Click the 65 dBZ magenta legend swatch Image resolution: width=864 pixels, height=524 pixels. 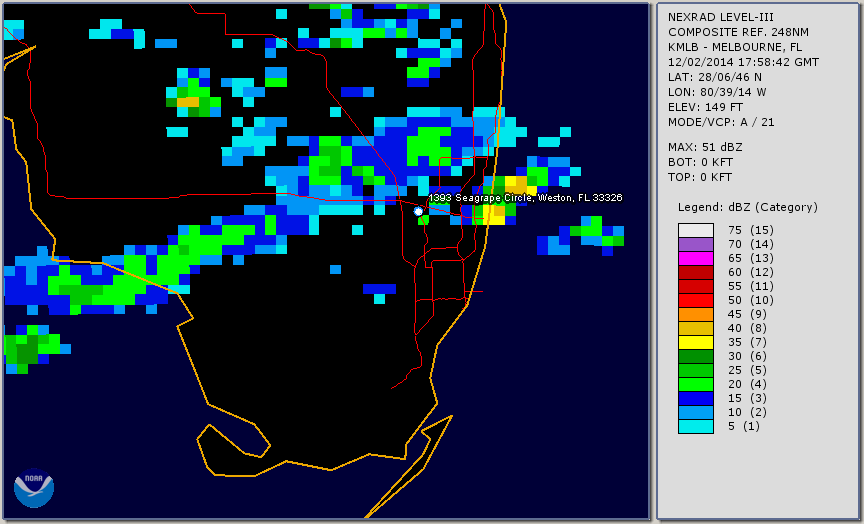(695, 258)
